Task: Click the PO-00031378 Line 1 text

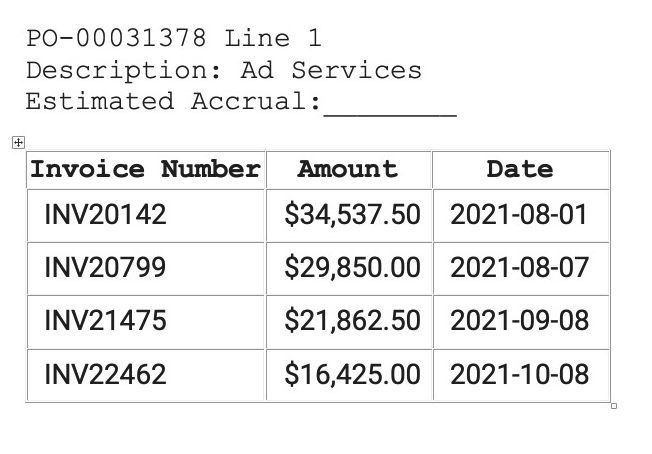Action: (x=174, y=38)
